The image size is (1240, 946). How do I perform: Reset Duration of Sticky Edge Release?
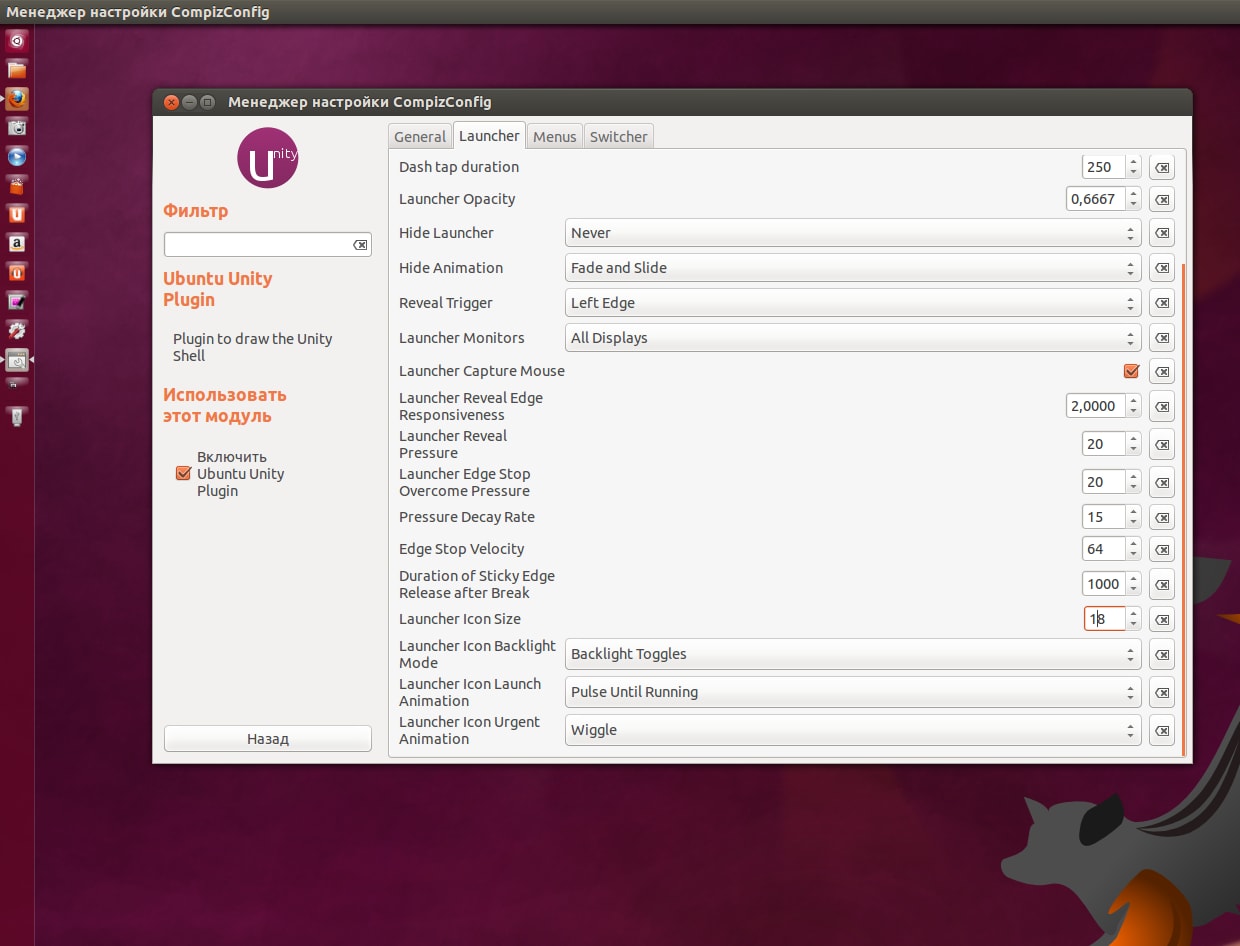[x=1161, y=584]
